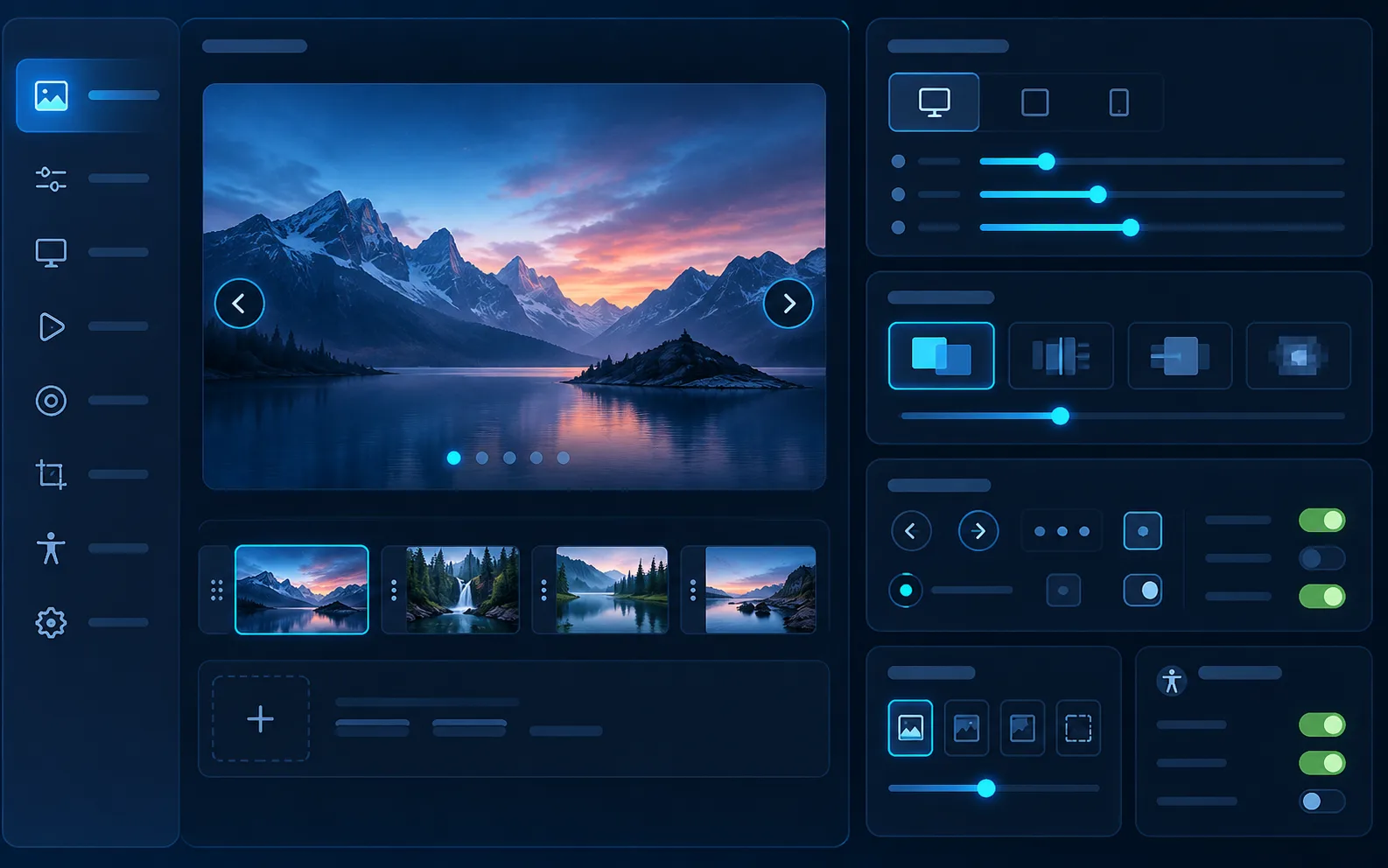Screen dimensions: 1388x868
Task: Enable the off switch in accessibility panel
Action: pyautogui.click(x=1321, y=801)
